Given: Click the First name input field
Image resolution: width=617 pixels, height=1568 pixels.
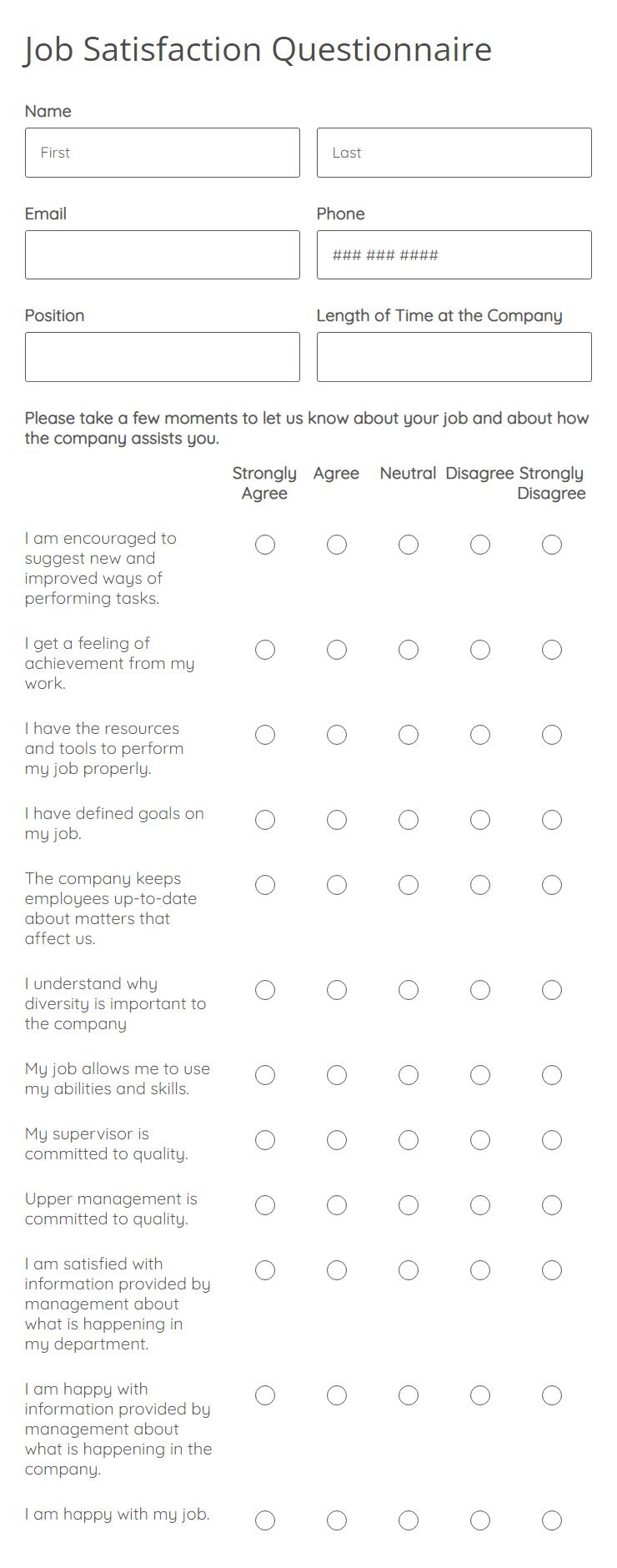Looking at the screenshot, I should tap(163, 153).
